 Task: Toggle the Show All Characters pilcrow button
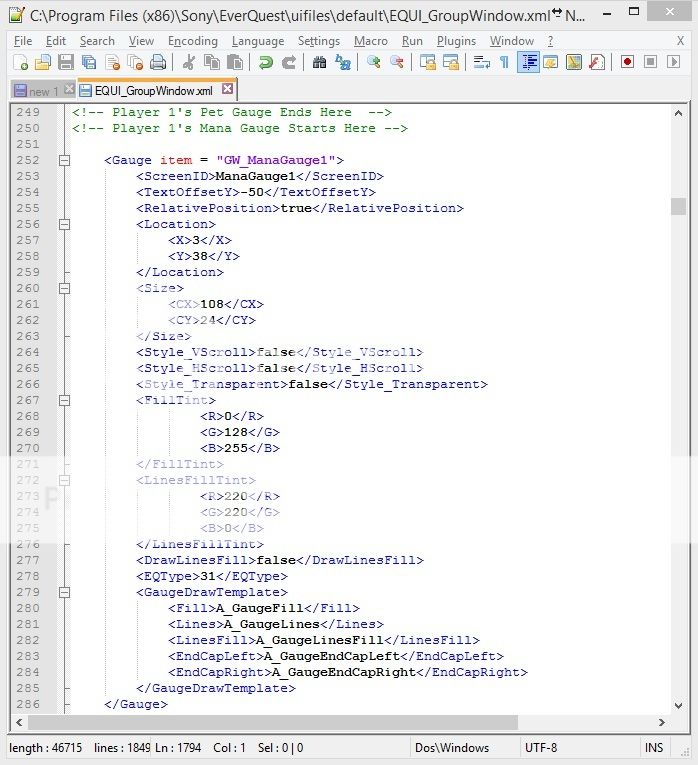click(x=504, y=62)
